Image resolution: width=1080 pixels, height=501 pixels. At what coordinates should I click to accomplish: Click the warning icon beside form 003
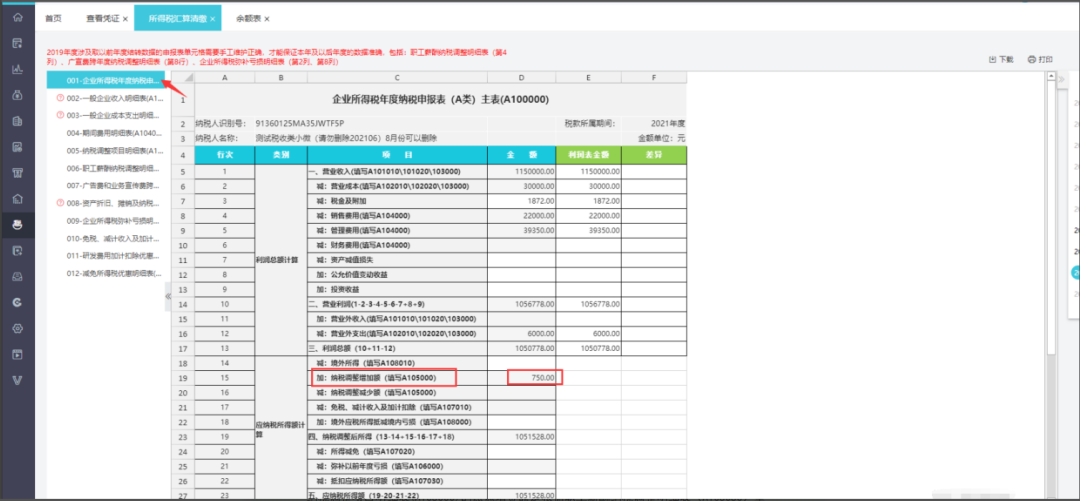pyautogui.click(x=60, y=115)
